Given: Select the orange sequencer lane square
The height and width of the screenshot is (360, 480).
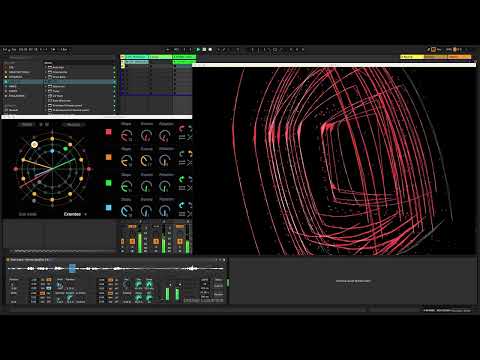Looking at the screenshot, I should pos(109,157).
